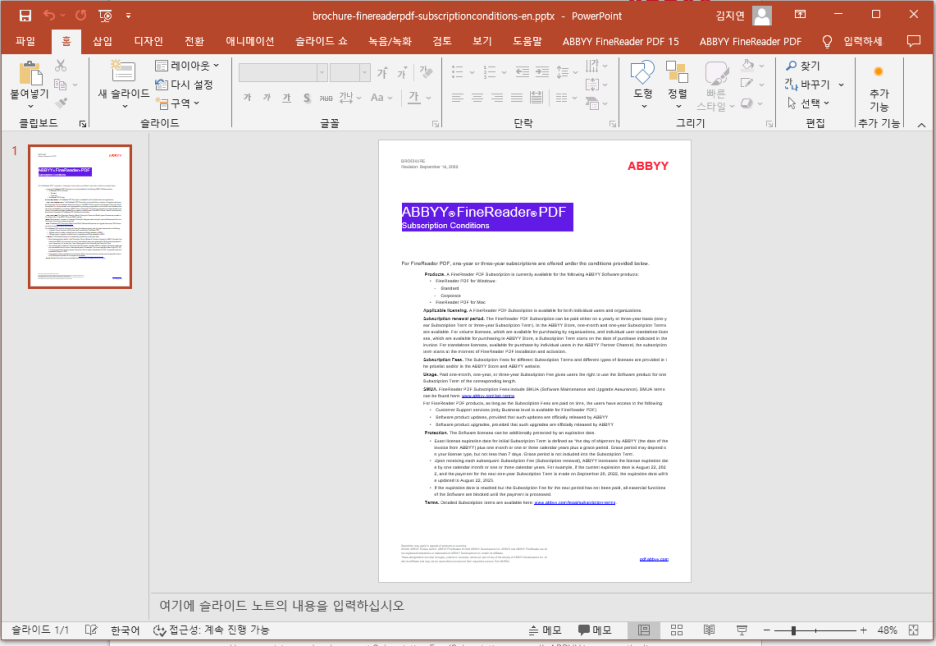
Task: Center the text in the paragraph group
Action: click(478, 97)
